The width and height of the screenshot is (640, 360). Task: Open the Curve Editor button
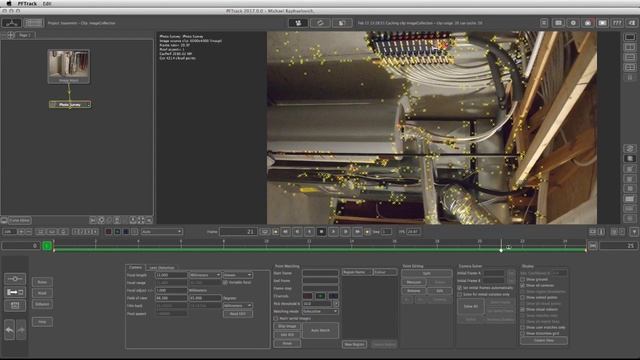click(x=20, y=220)
